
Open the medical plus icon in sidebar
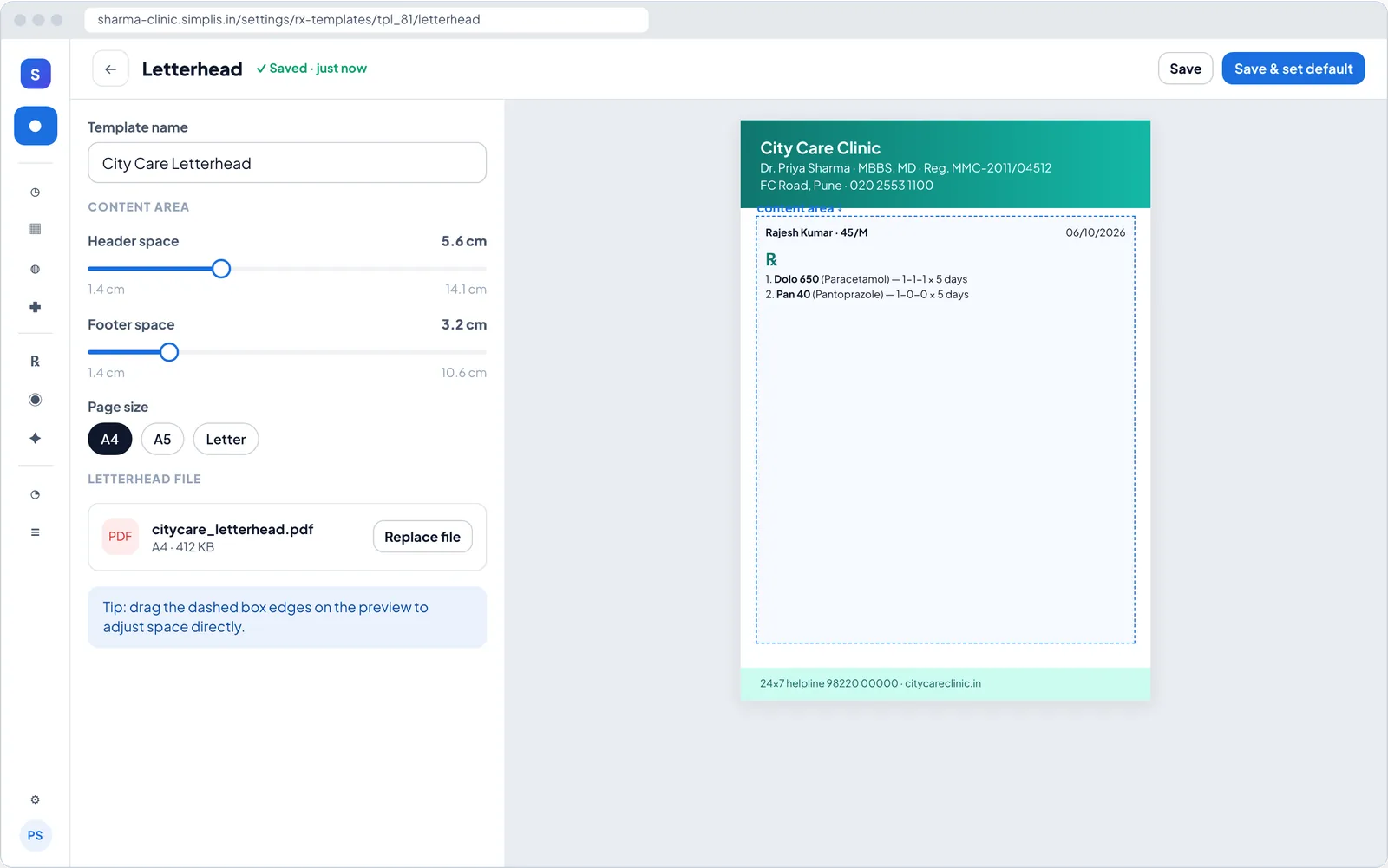[36, 307]
